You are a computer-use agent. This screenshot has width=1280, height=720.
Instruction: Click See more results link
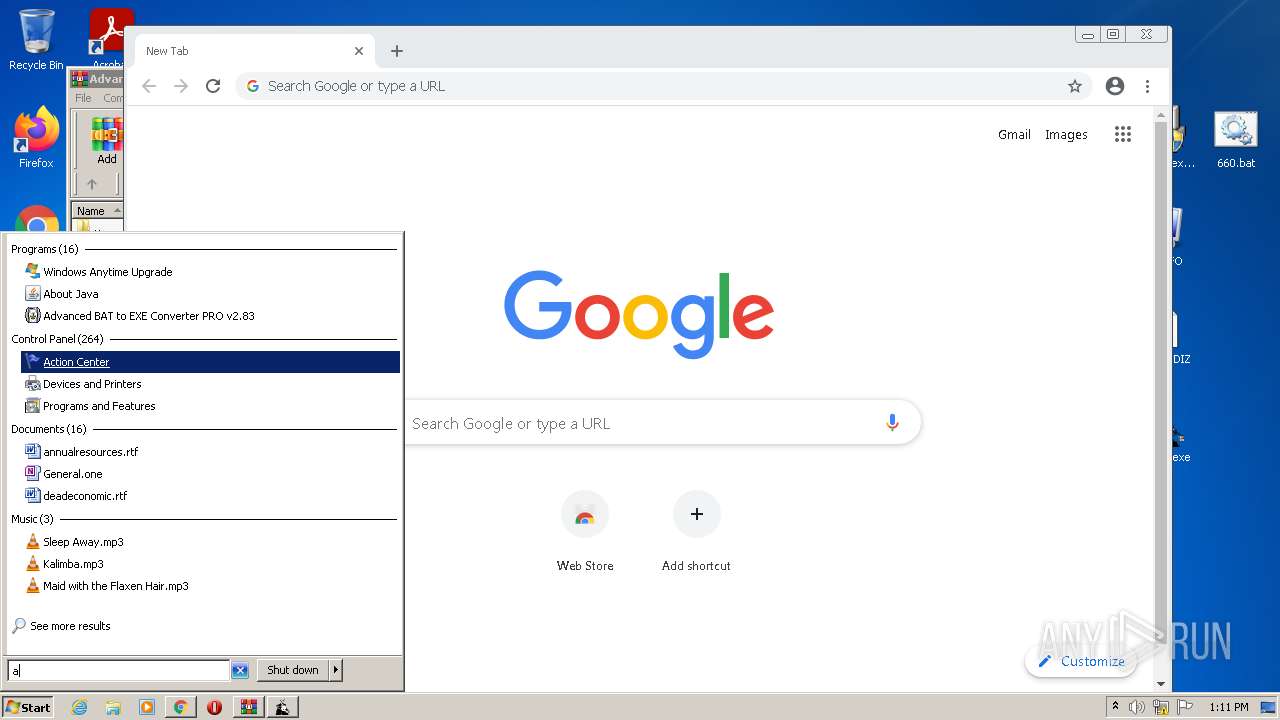pyautogui.click(x=70, y=626)
